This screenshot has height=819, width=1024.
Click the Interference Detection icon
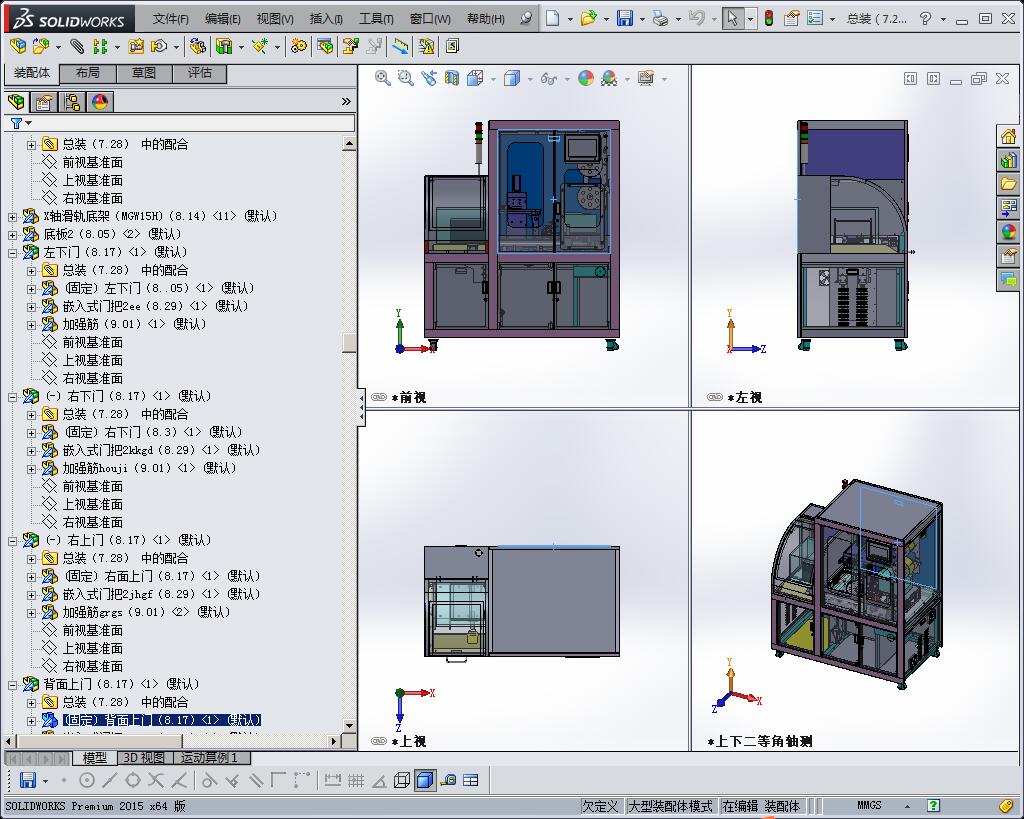click(x=426, y=46)
